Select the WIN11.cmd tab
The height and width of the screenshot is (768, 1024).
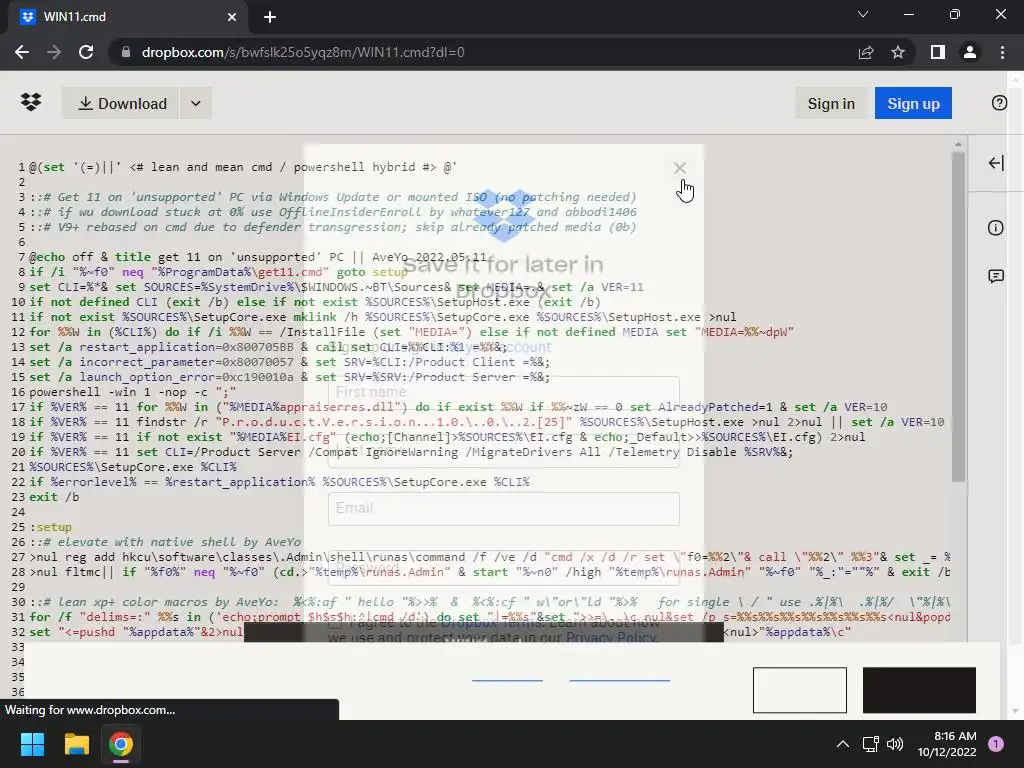pyautogui.click(x=129, y=17)
